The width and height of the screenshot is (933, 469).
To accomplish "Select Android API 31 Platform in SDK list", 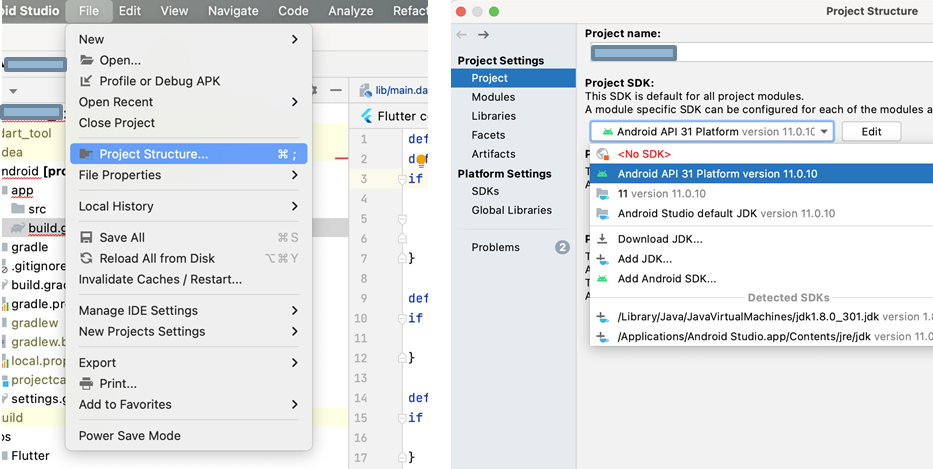I will 762,174.
